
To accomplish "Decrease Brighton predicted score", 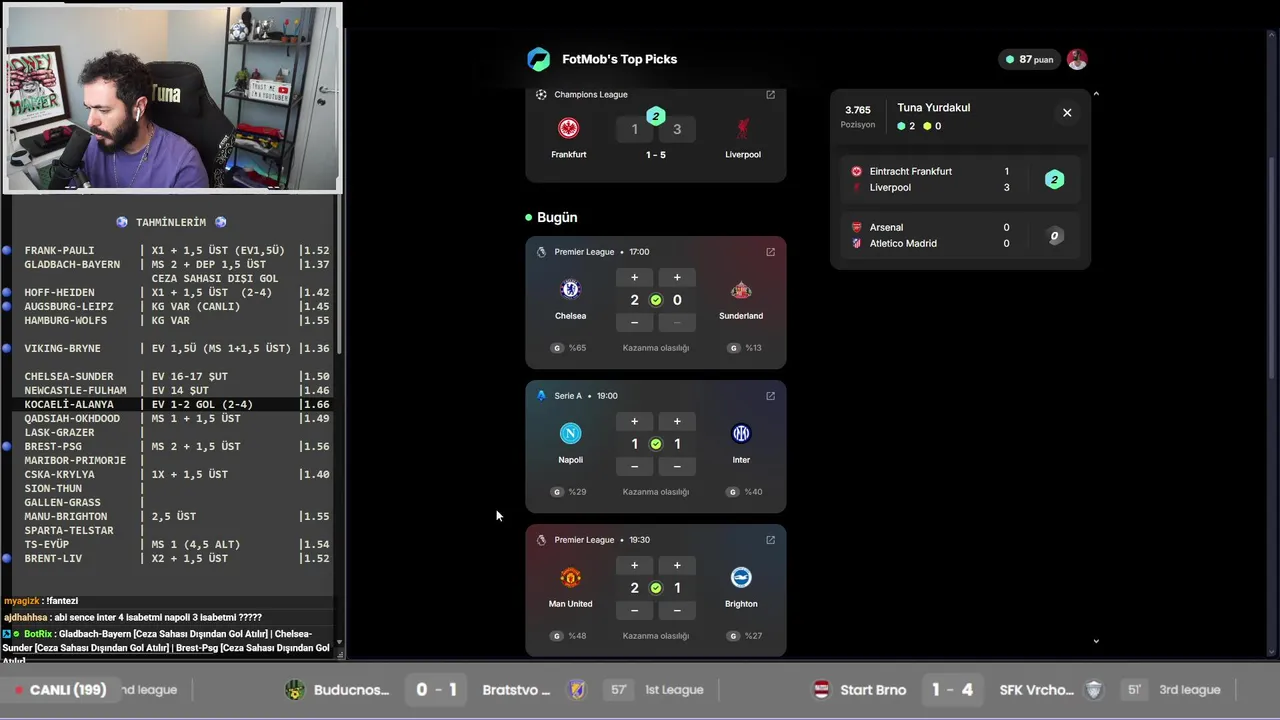I will (x=677, y=610).
